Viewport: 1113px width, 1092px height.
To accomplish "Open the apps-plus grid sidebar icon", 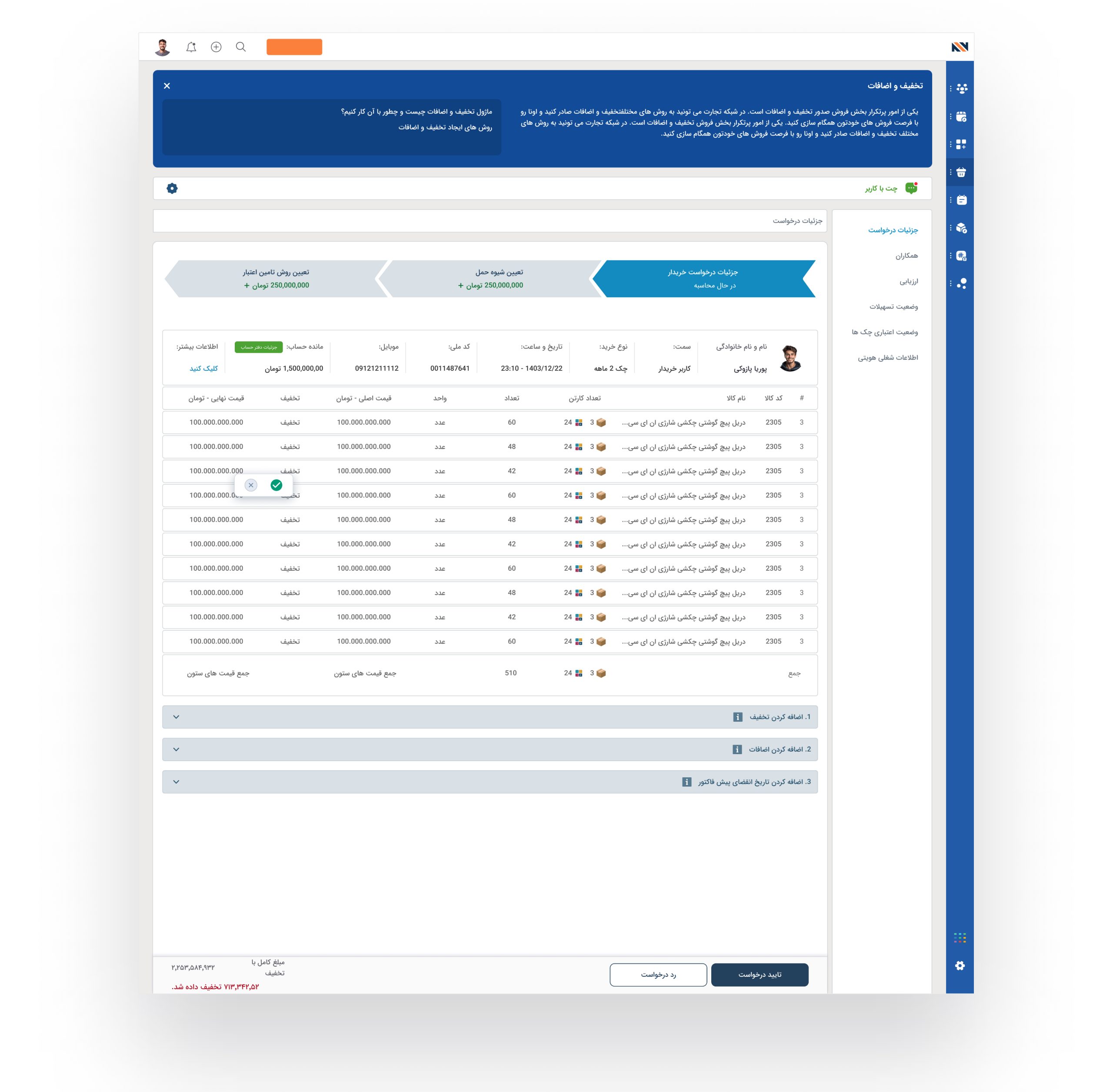I will (x=962, y=144).
